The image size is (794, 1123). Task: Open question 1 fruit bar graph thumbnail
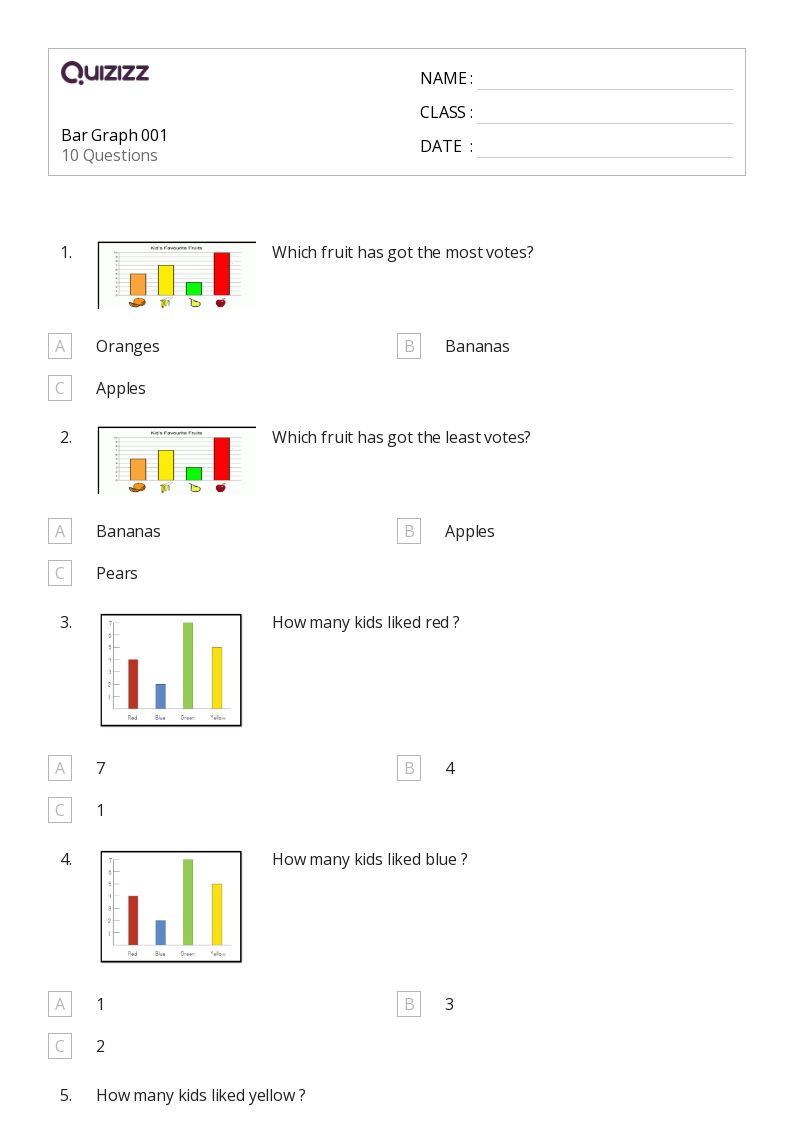coord(176,275)
